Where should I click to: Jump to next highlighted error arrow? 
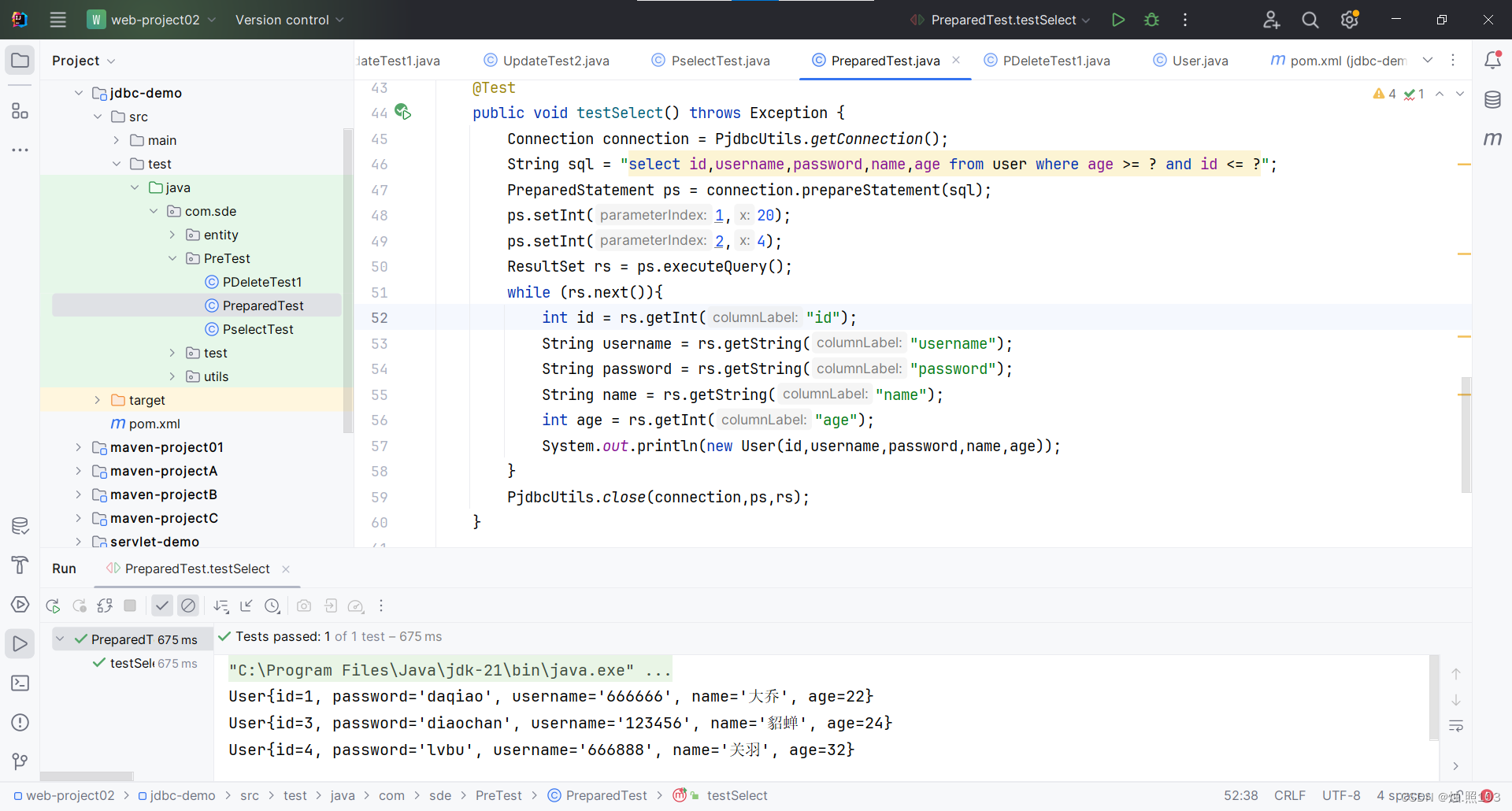click(1459, 94)
